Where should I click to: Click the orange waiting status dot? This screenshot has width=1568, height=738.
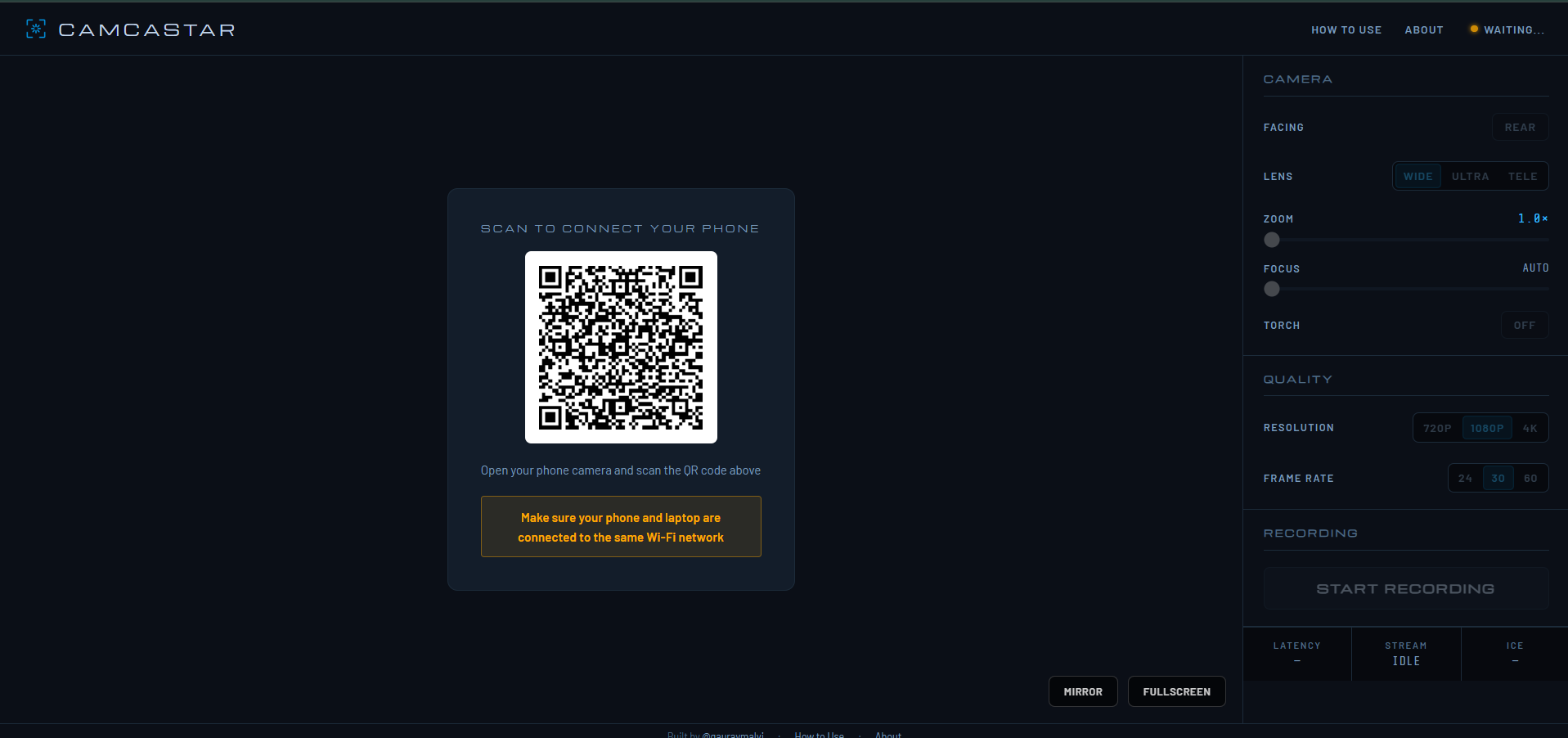tap(1474, 29)
